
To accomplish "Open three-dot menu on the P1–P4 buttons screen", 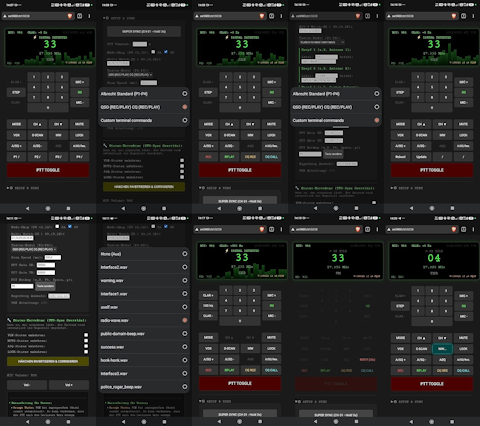I will 89,16.
